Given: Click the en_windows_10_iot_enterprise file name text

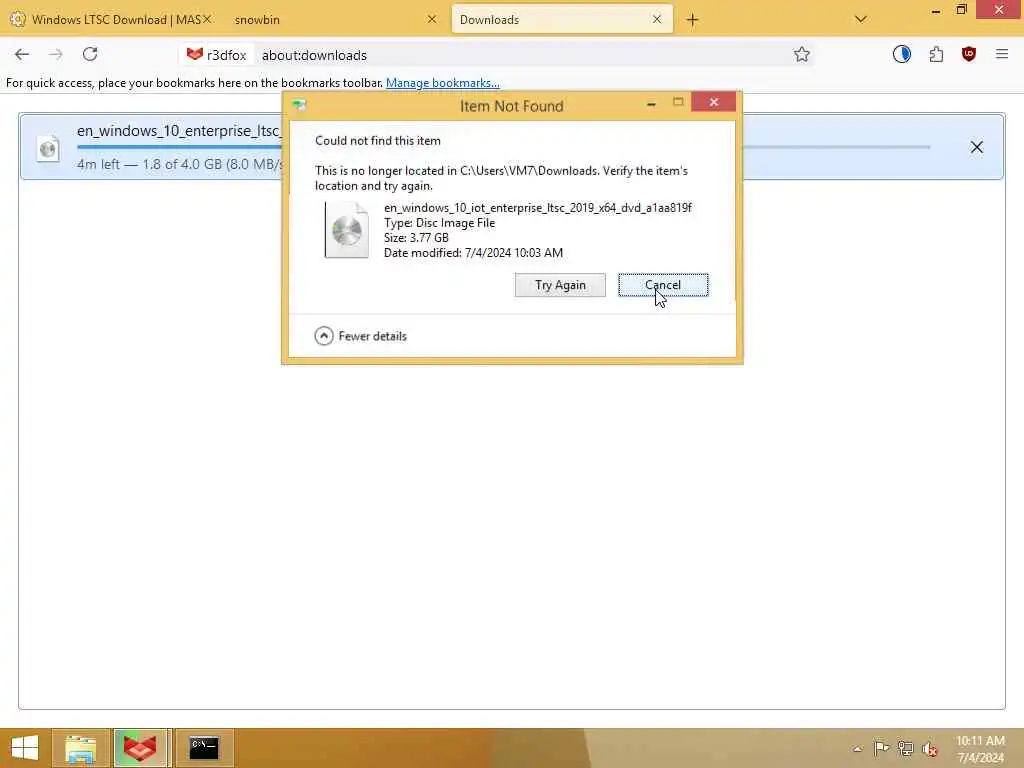Looking at the screenshot, I should (x=537, y=208).
